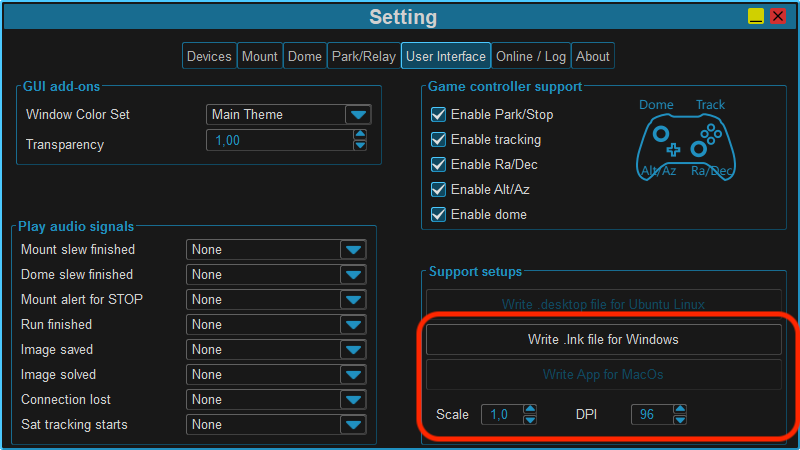Increase DPI value using up arrow

click(x=680, y=409)
